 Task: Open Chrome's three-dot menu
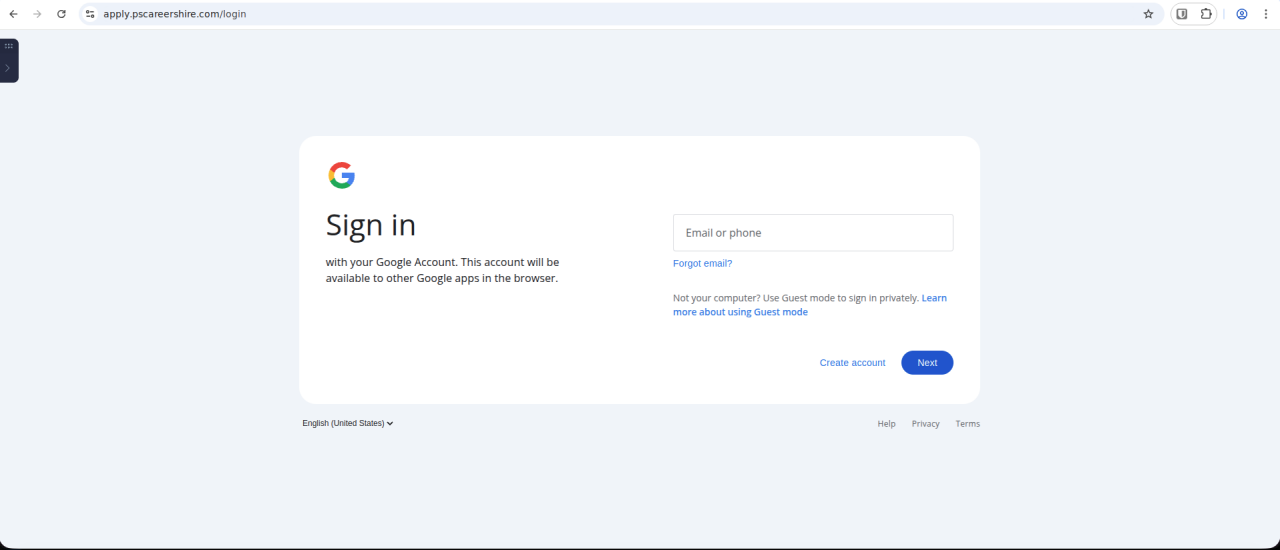click(1266, 14)
